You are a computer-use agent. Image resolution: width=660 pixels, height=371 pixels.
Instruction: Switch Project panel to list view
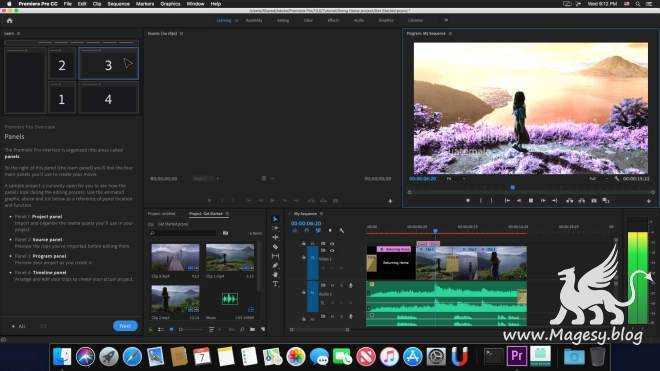tap(161, 329)
